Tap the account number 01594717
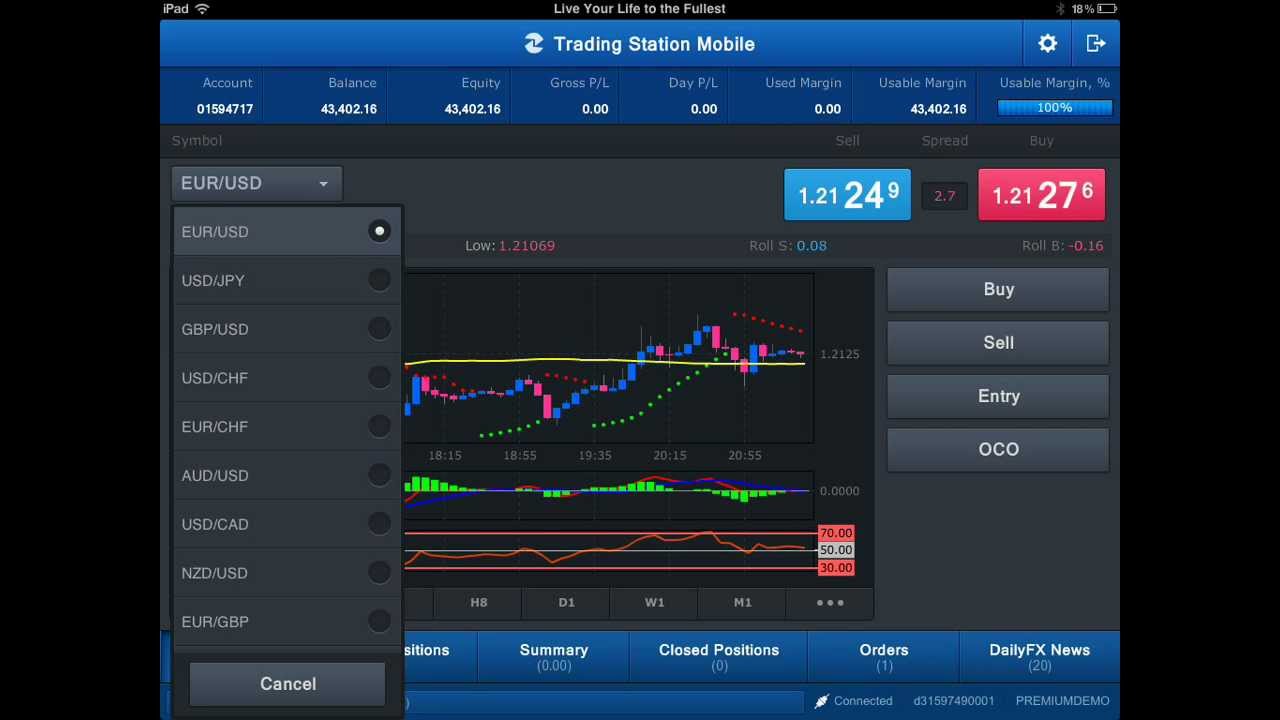This screenshot has height=720, width=1280. click(225, 109)
